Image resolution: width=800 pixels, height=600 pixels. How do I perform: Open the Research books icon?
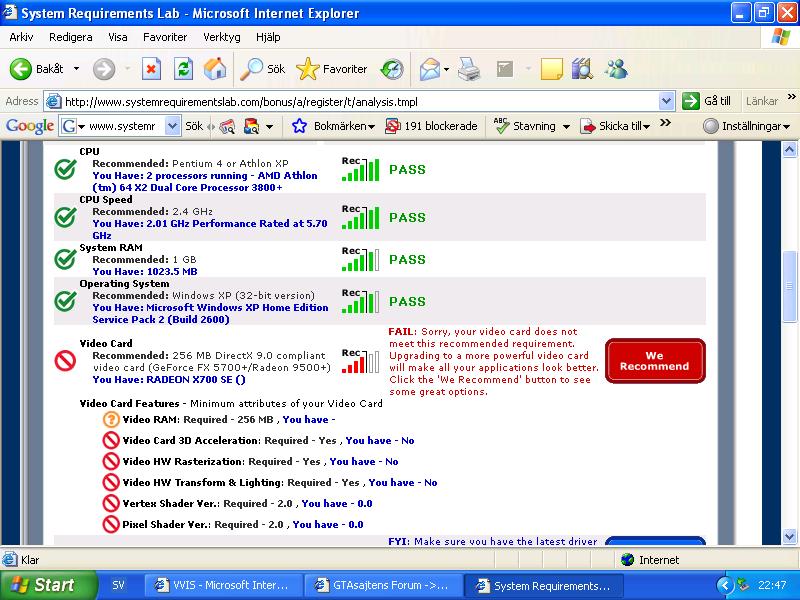click(x=582, y=69)
